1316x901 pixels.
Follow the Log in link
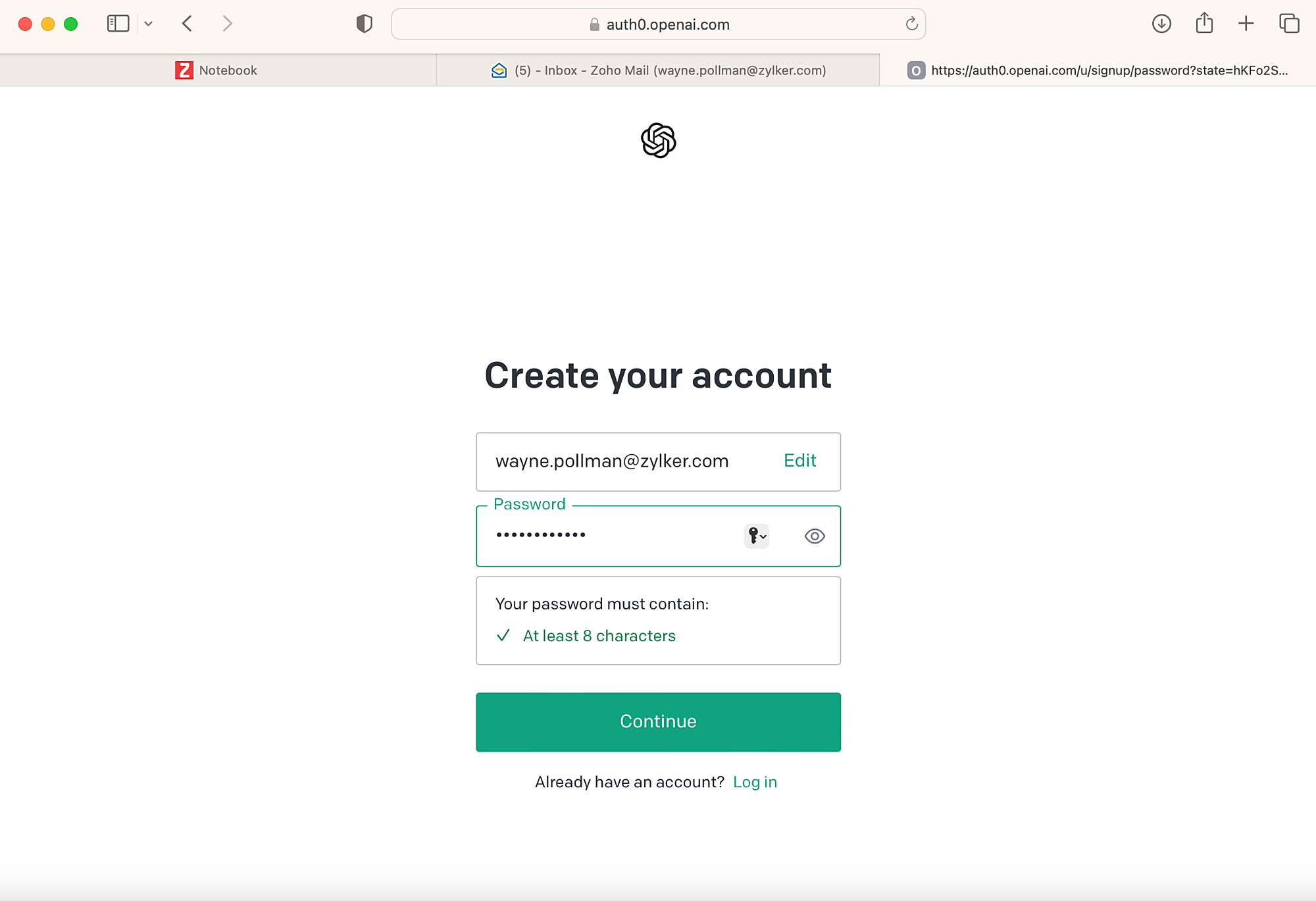point(755,782)
